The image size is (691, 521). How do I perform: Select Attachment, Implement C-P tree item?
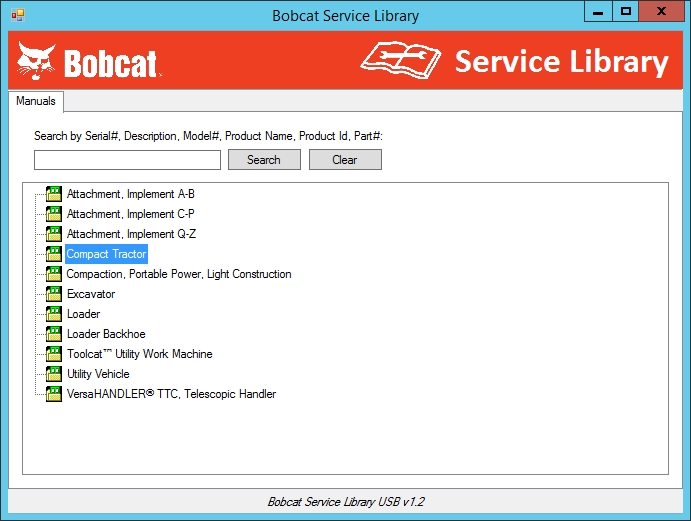click(130, 214)
